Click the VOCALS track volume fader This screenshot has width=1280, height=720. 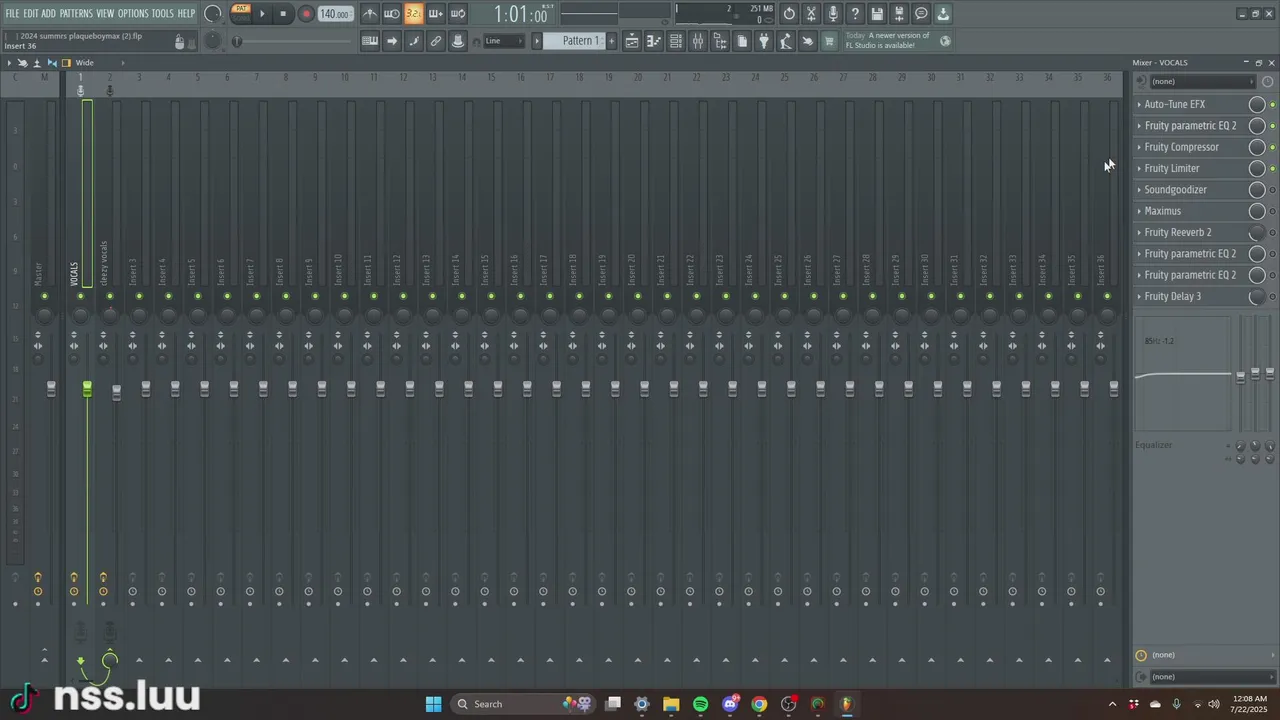point(87,388)
